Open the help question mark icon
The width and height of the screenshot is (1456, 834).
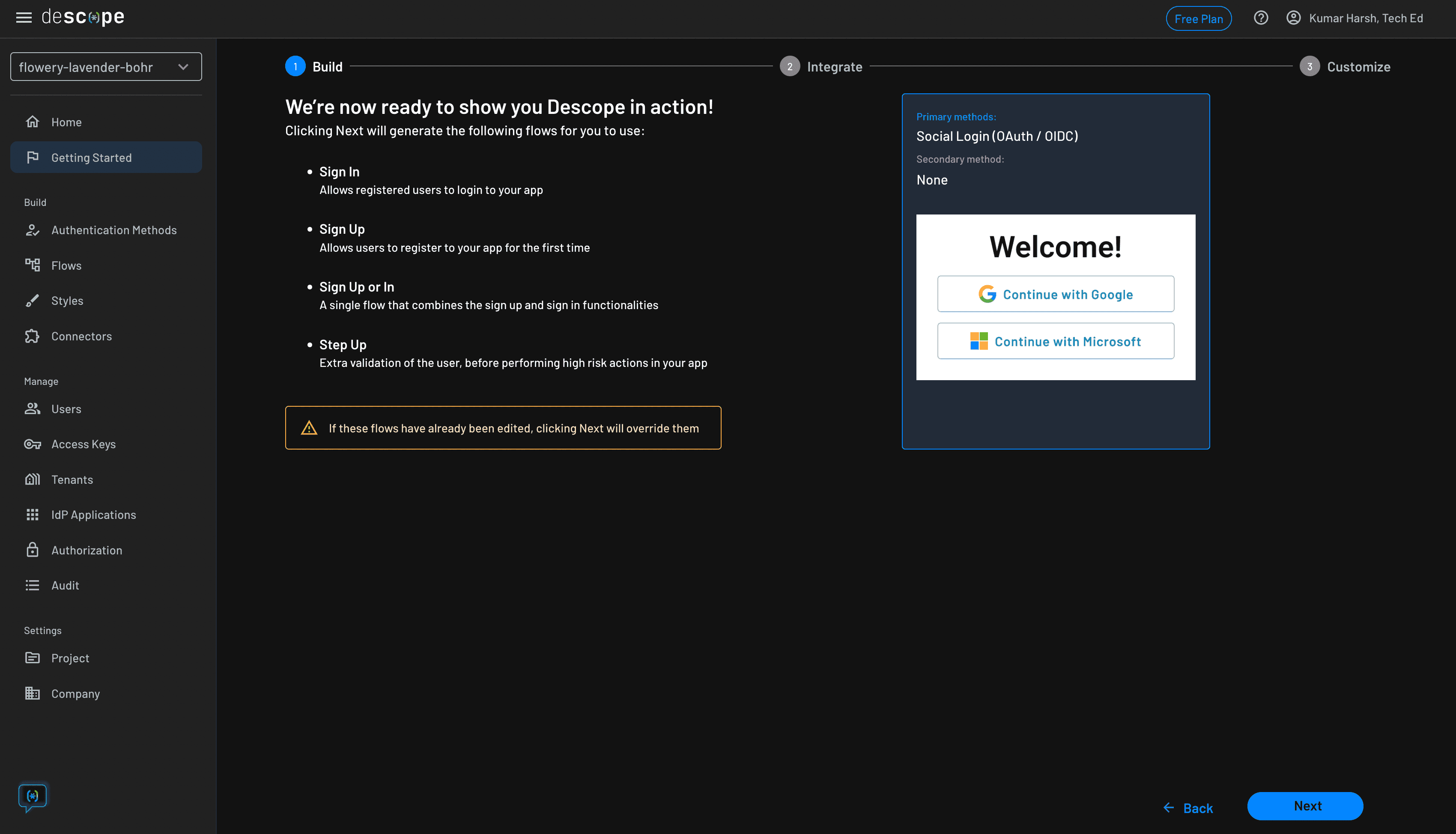[1261, 18]
